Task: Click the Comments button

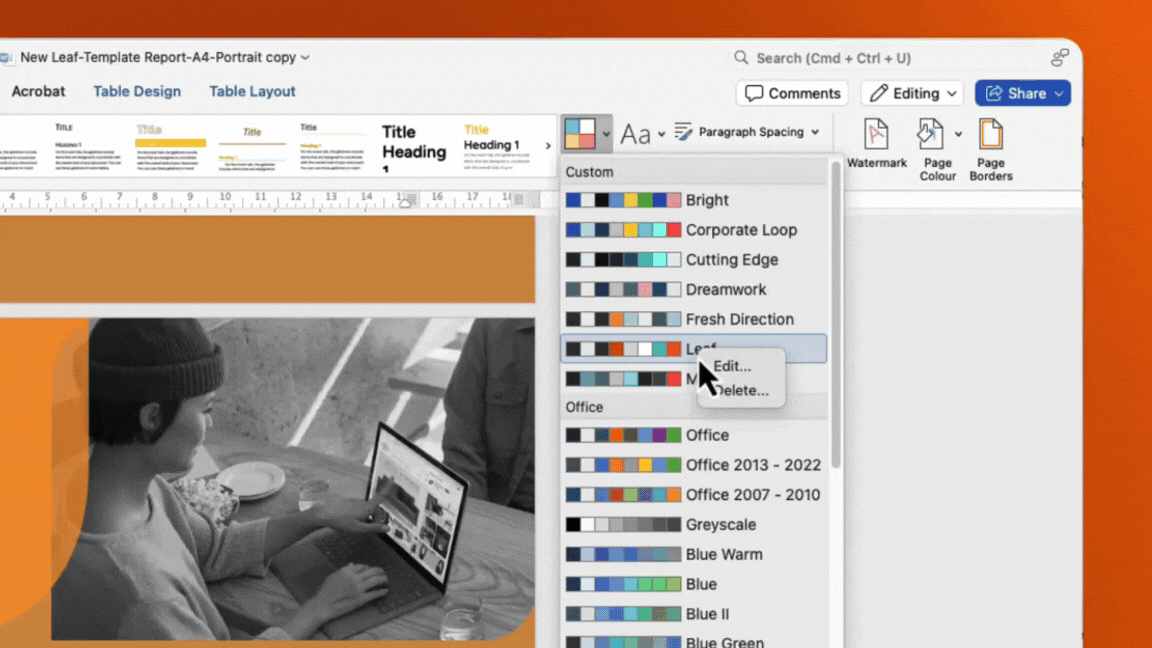Action: 791,93
